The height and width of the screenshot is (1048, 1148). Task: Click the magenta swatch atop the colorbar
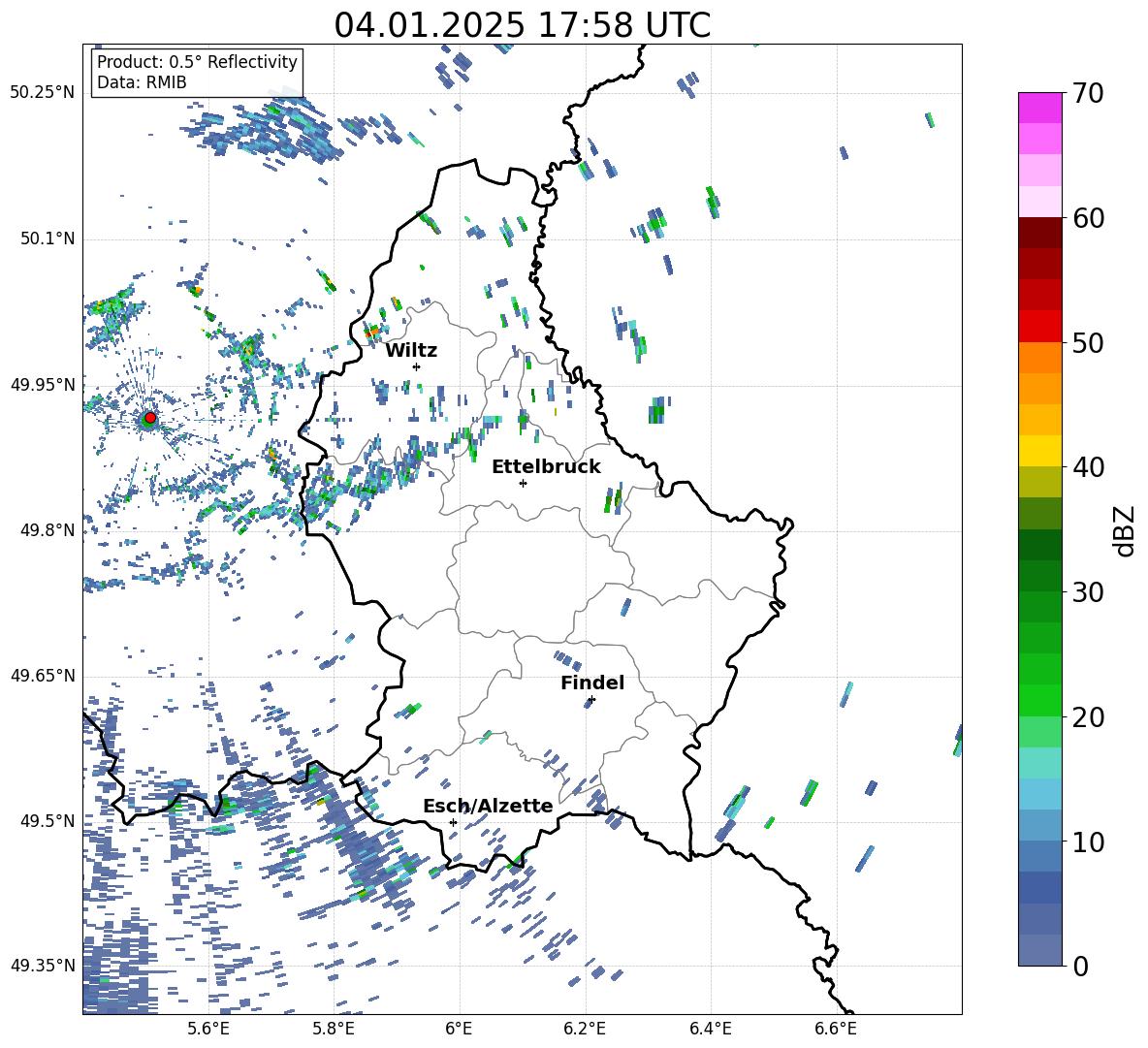[1039, 108]
